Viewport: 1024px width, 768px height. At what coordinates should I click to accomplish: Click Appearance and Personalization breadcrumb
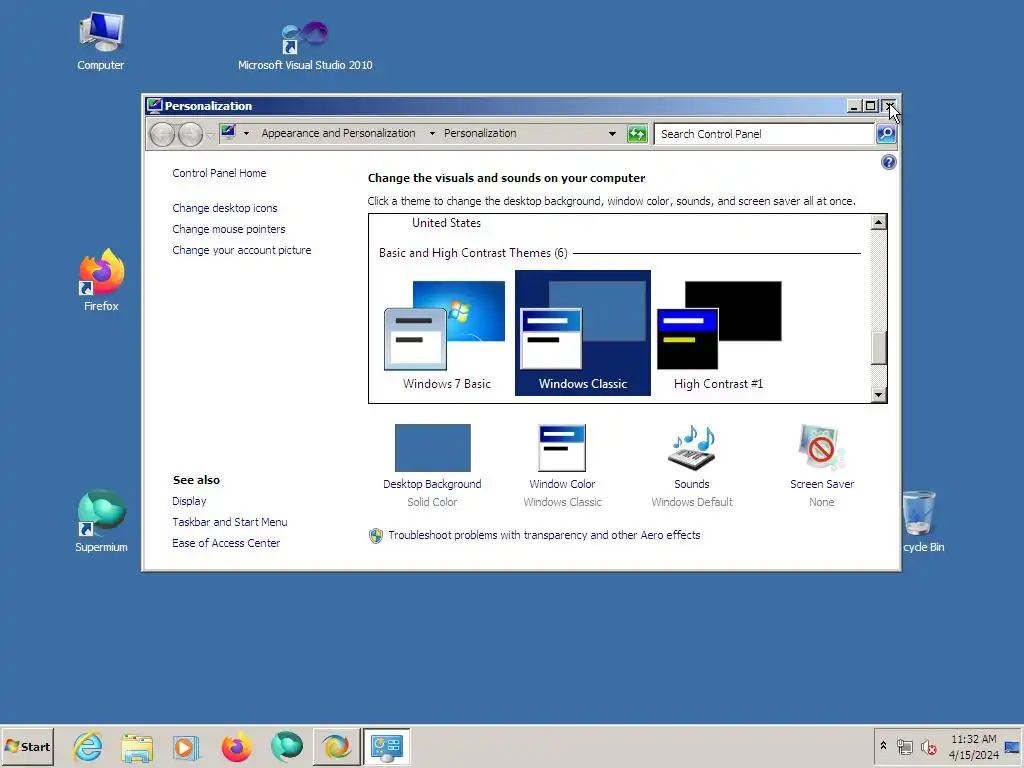(x=338, y=133)
